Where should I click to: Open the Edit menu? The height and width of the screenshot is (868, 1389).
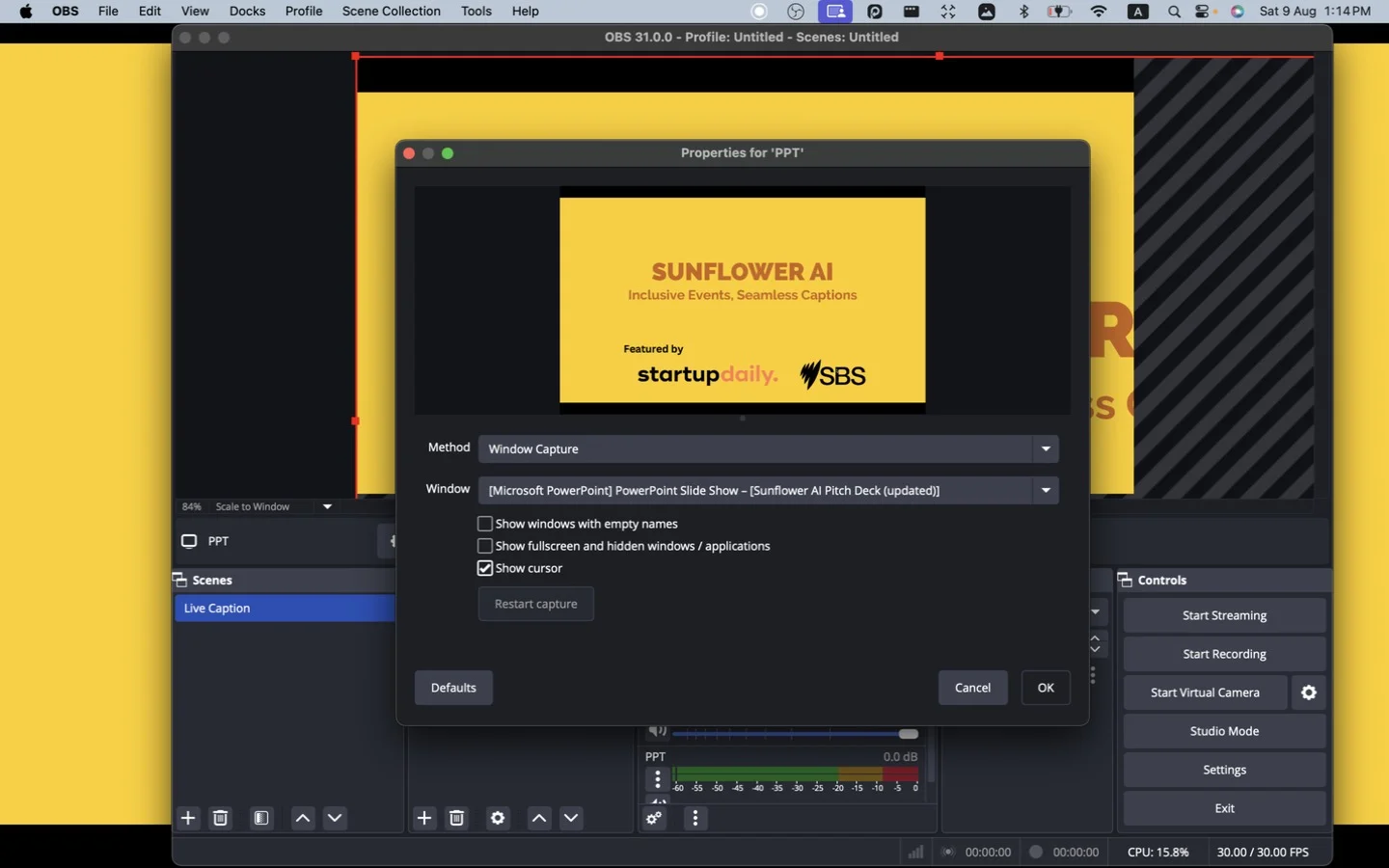(x=150, y=12)
